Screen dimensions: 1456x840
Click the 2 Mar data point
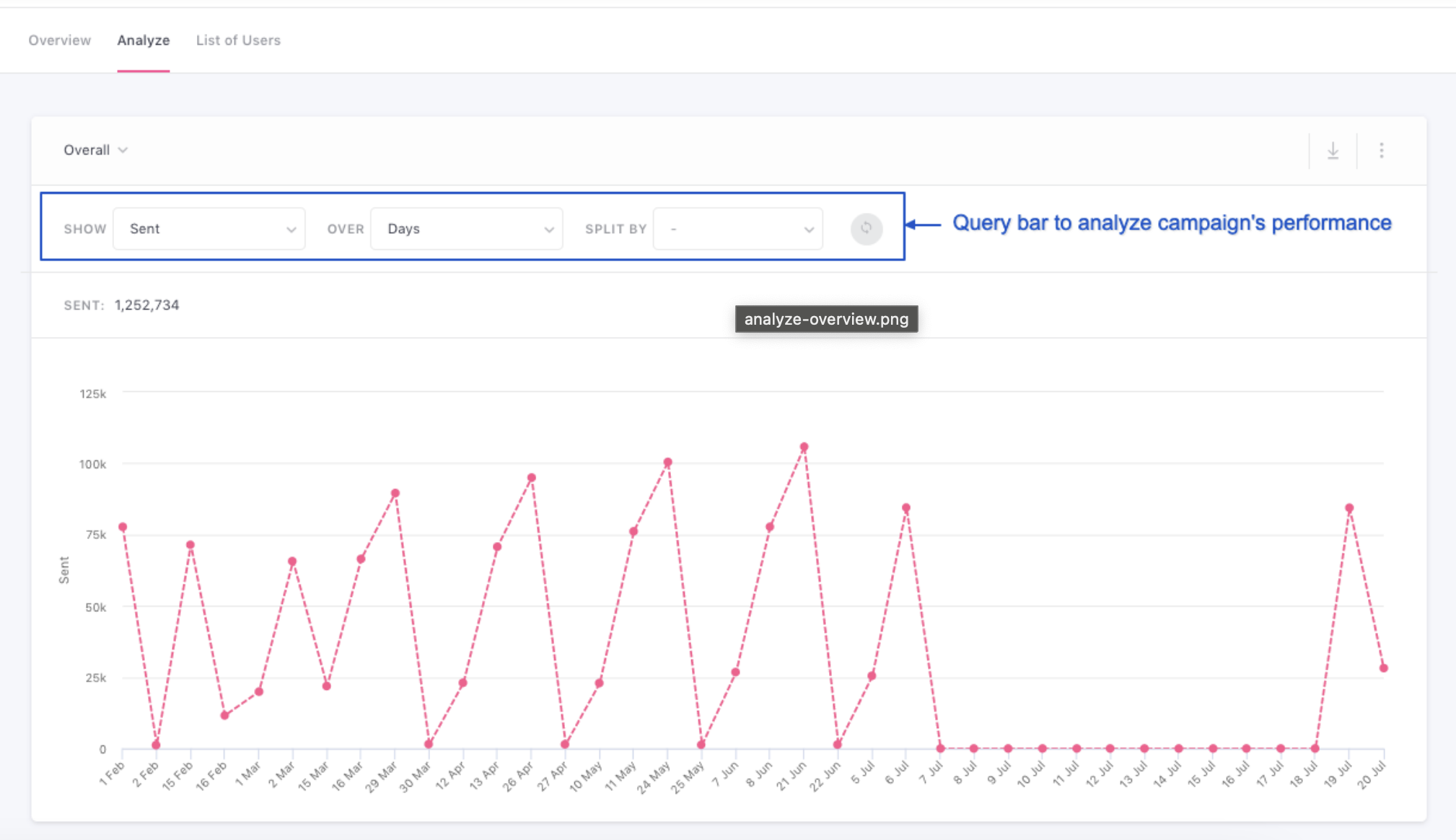tap(292, 561)
